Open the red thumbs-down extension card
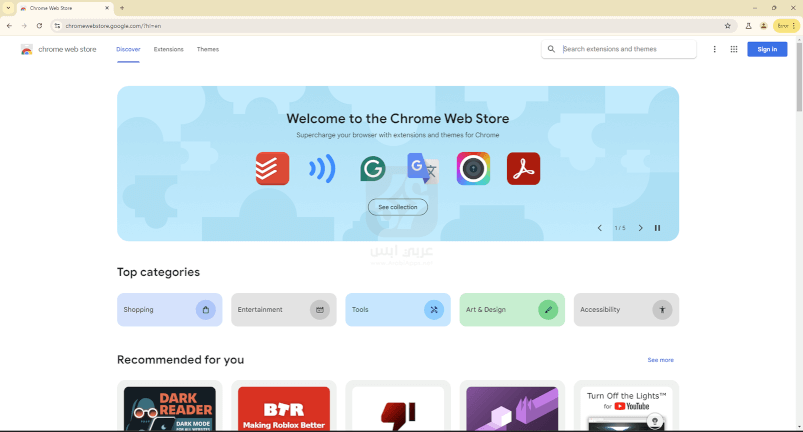This screenshot has height=432, width=803. (398, 406)
